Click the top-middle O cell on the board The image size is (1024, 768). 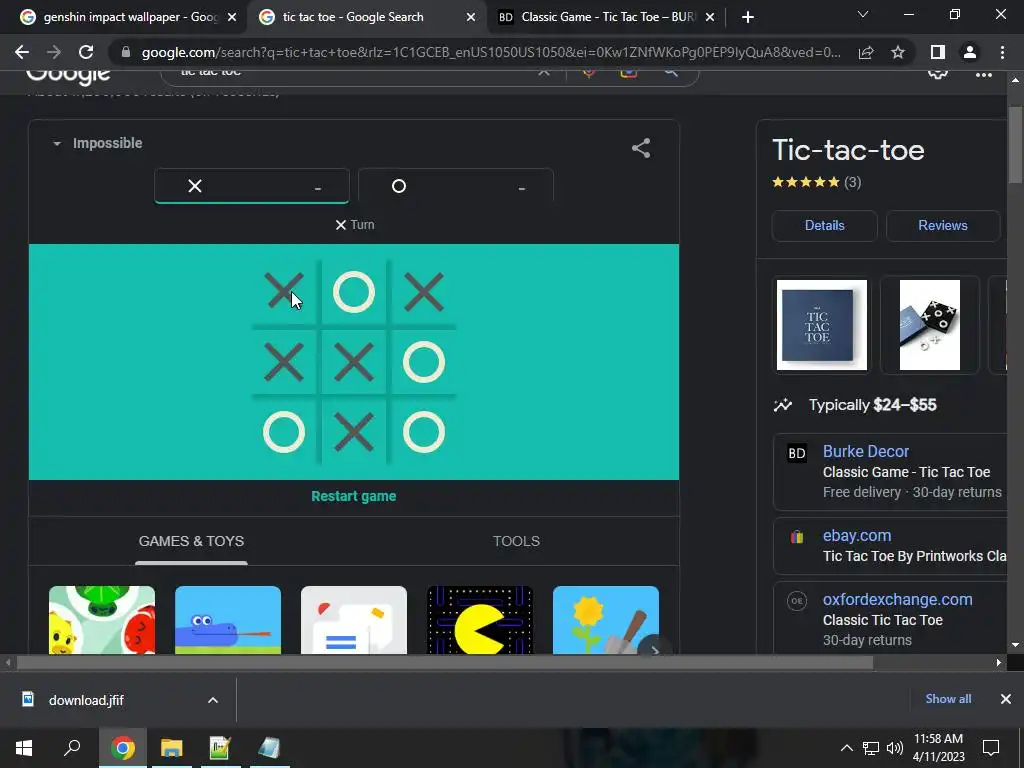[x=354, y=291]
